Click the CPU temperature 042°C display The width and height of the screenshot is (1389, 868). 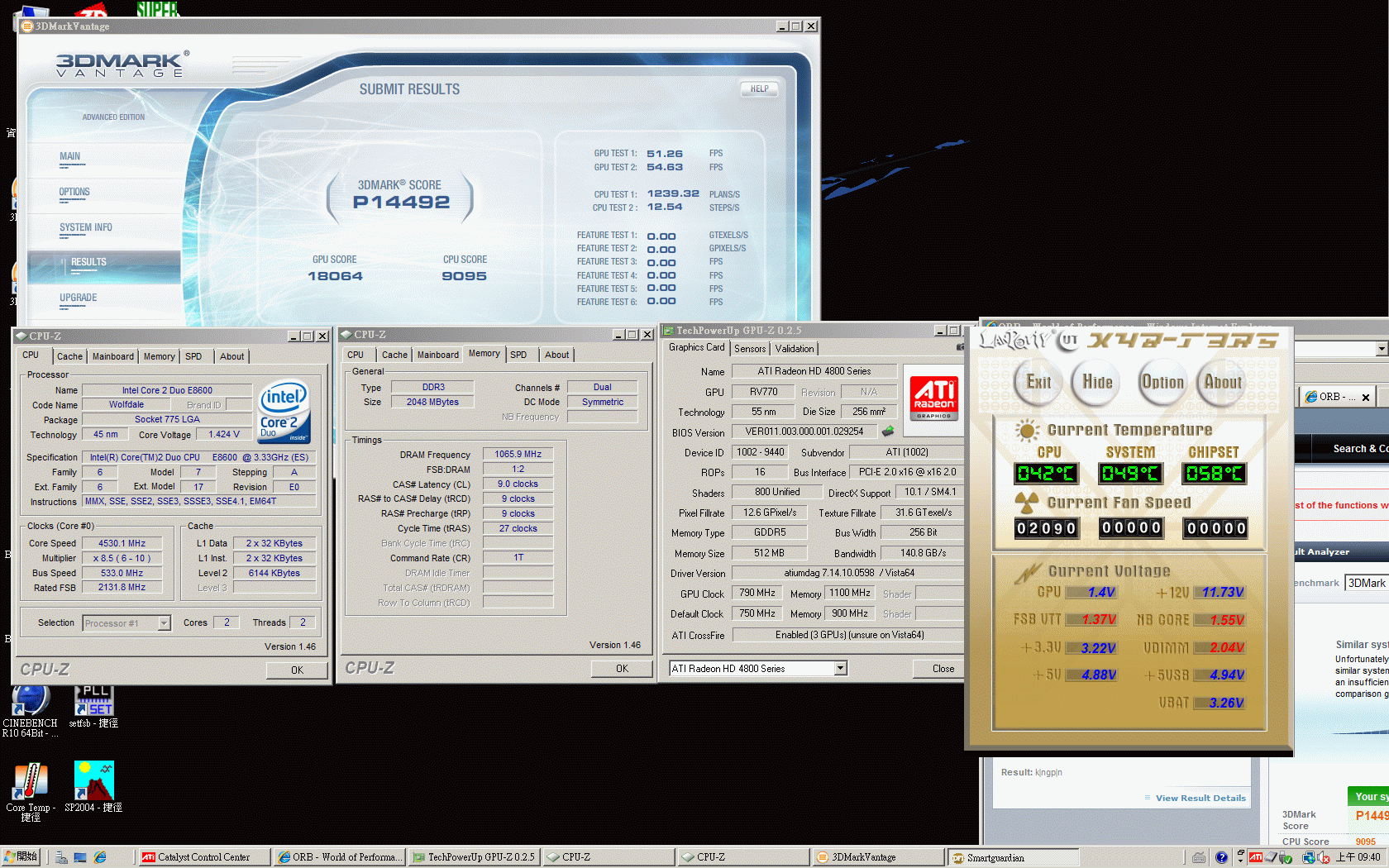point(1045,474)
